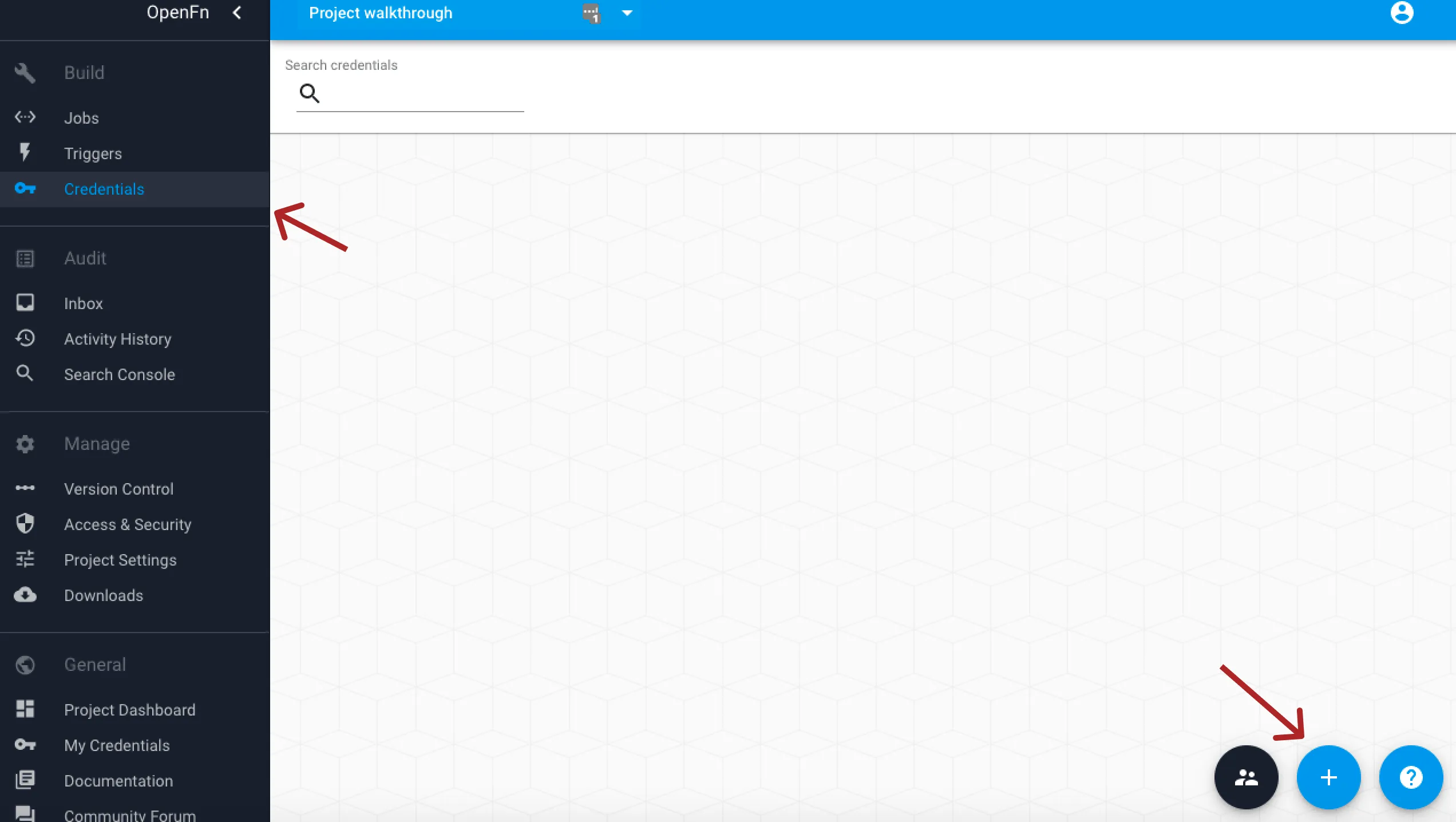Click the Search credentials input field

(x=410, y=93)
